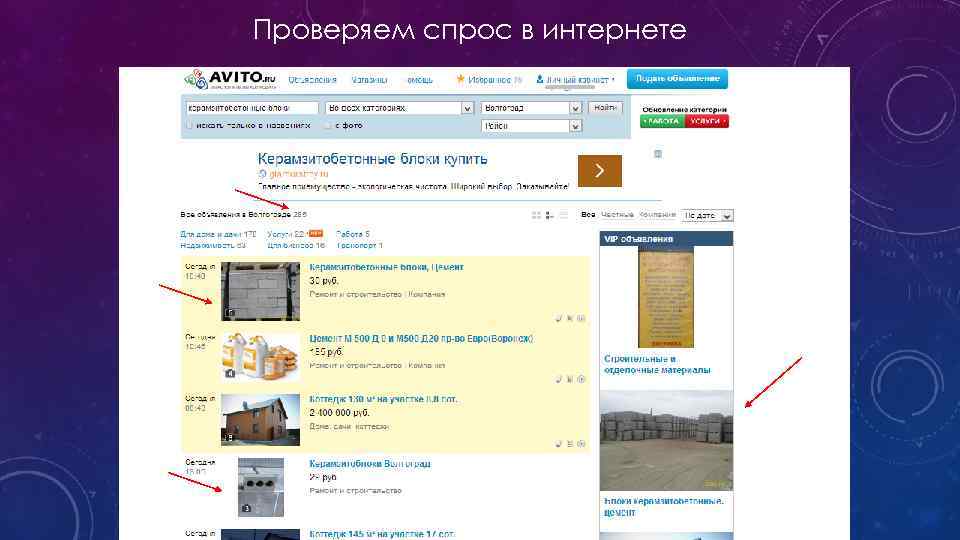
Task: Click the Найти search button
Action: [x=605, y=108]
